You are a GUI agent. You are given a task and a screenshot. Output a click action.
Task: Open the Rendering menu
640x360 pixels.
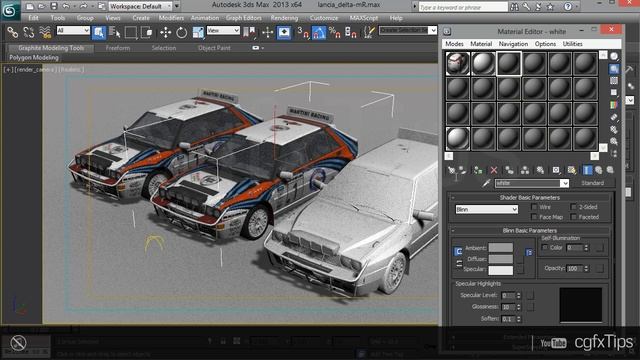(x=284, y=18)
